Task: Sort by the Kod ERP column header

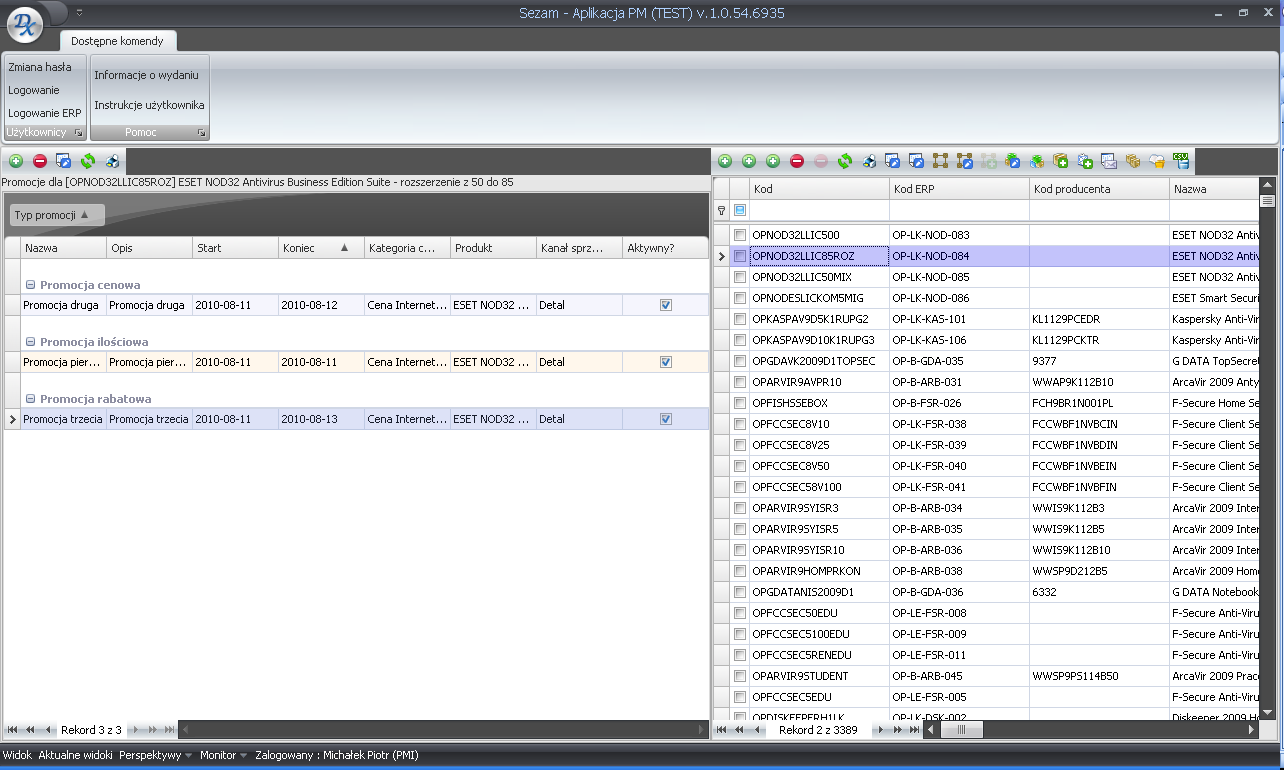Action: pyautogui.click(x=959, y=189)
